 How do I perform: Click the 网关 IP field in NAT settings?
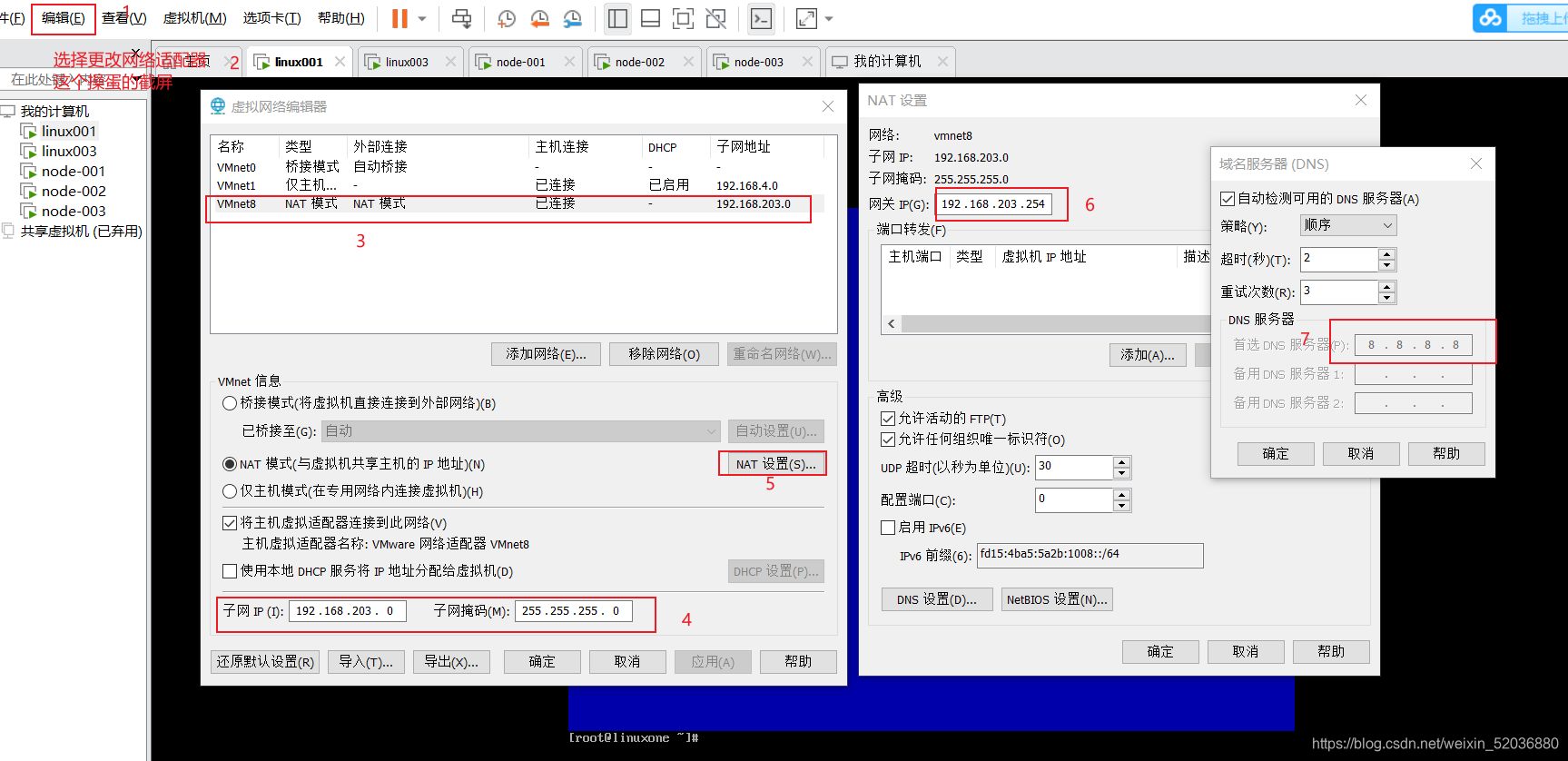pos(993,204)
